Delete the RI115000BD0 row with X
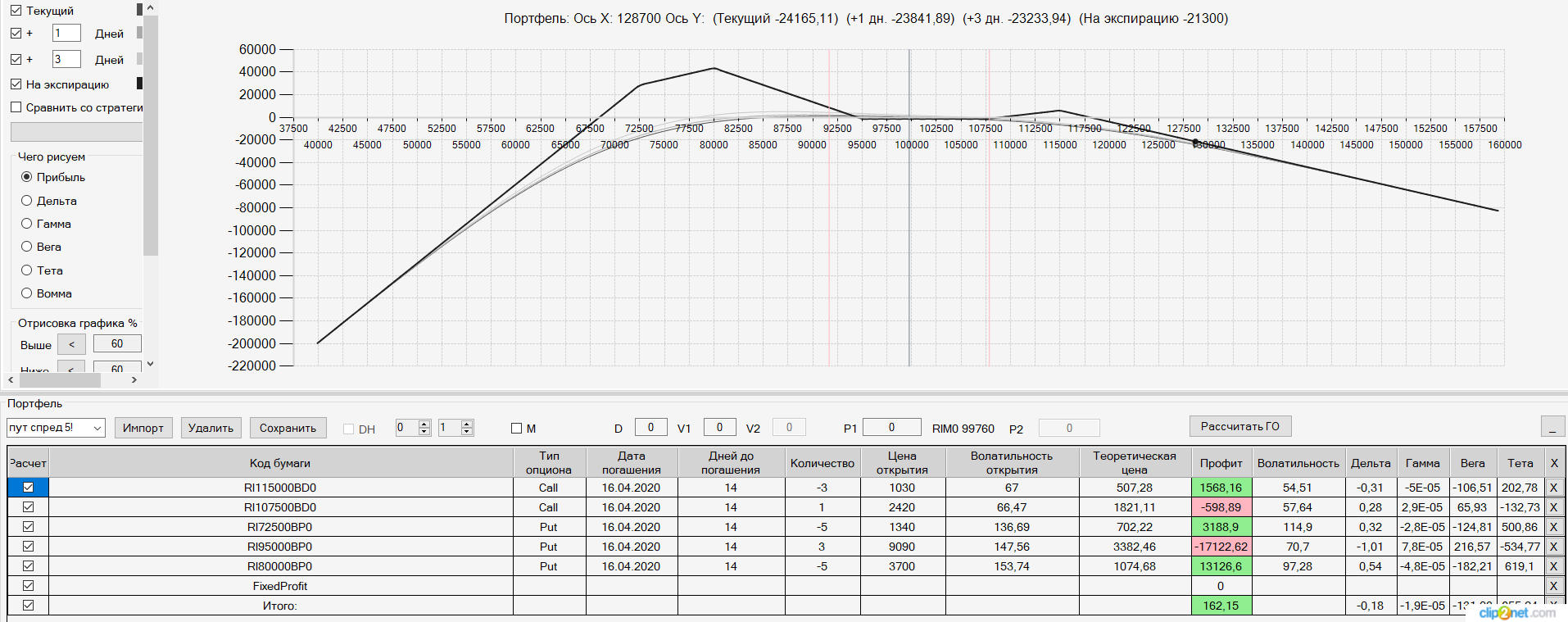This screenshot has width=1568, height=622. [1554, 488]
